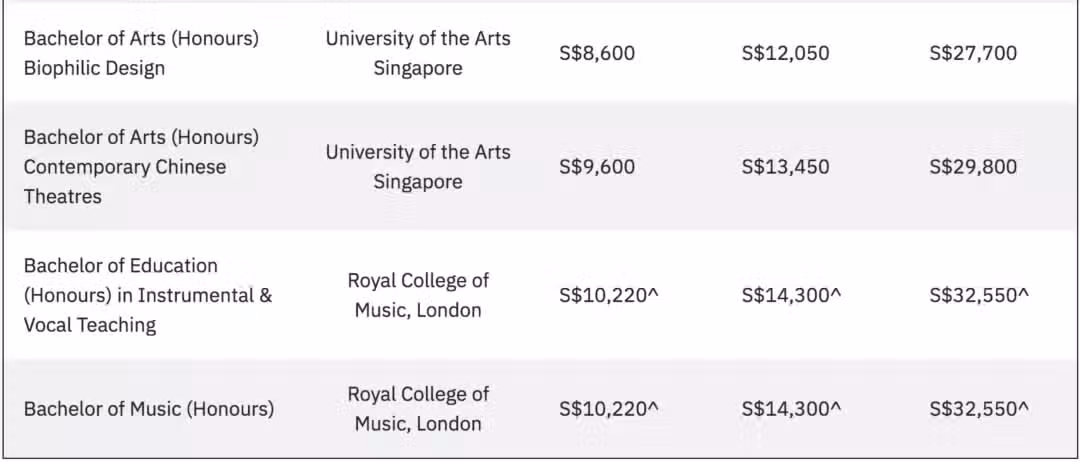Click S$32,550^ in the Bachelor of Education row

point(979,295)
